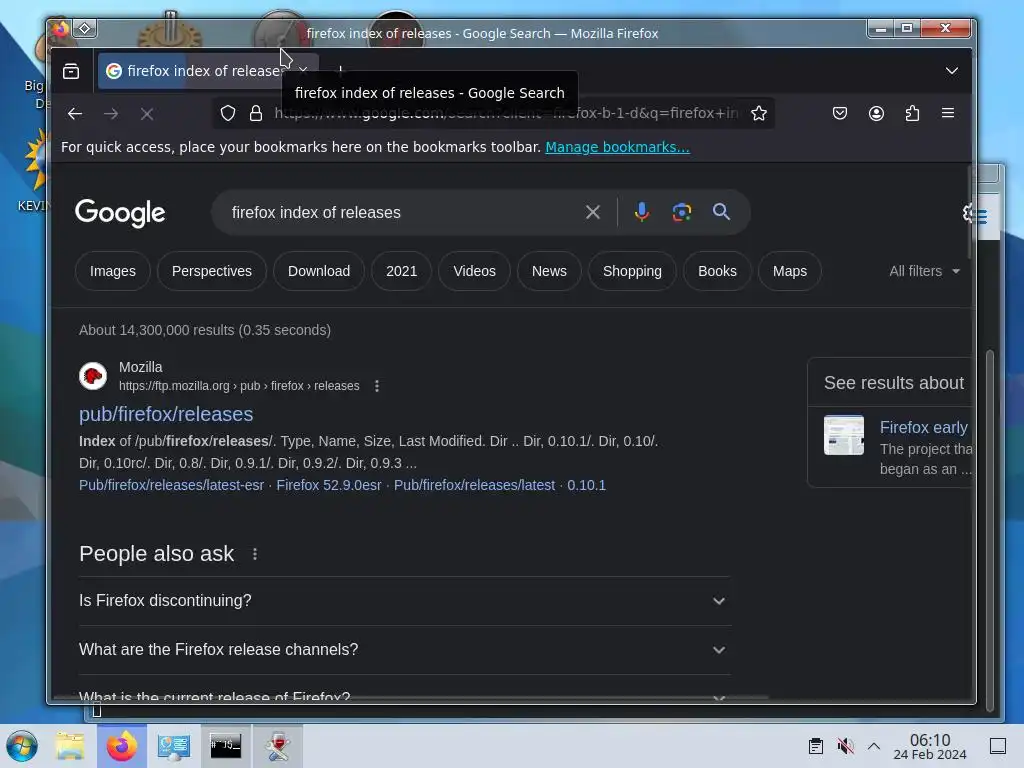Open the terminal from taskbar

pyautogui.click(x=225, y=746)
